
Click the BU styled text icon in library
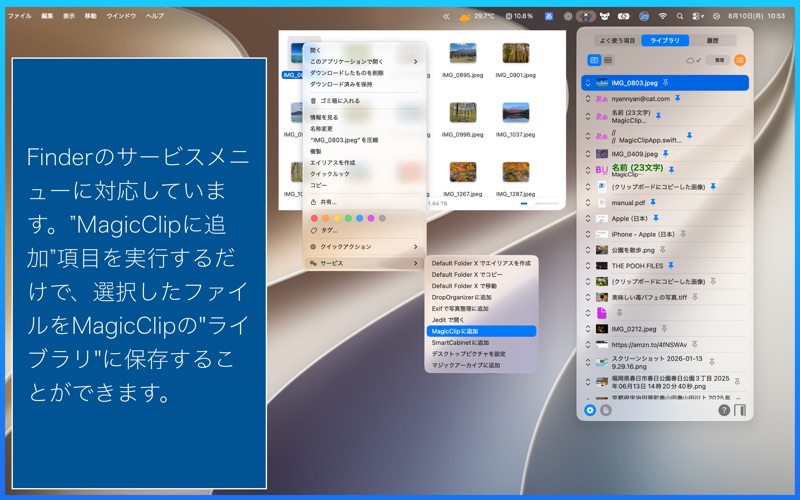coord(602,170)
